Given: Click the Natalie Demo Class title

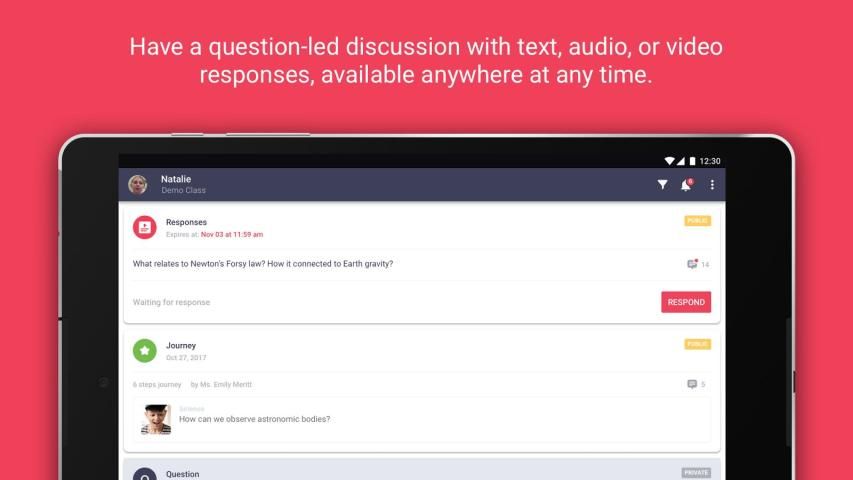Looking at the screenshot, I should pos(183,184).
